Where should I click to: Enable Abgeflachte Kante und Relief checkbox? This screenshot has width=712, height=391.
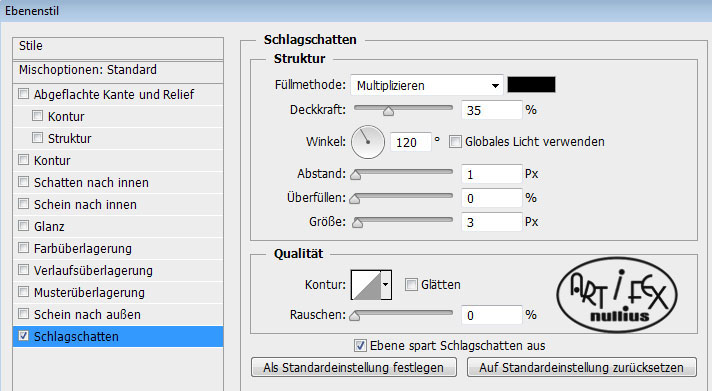[23, 94]
